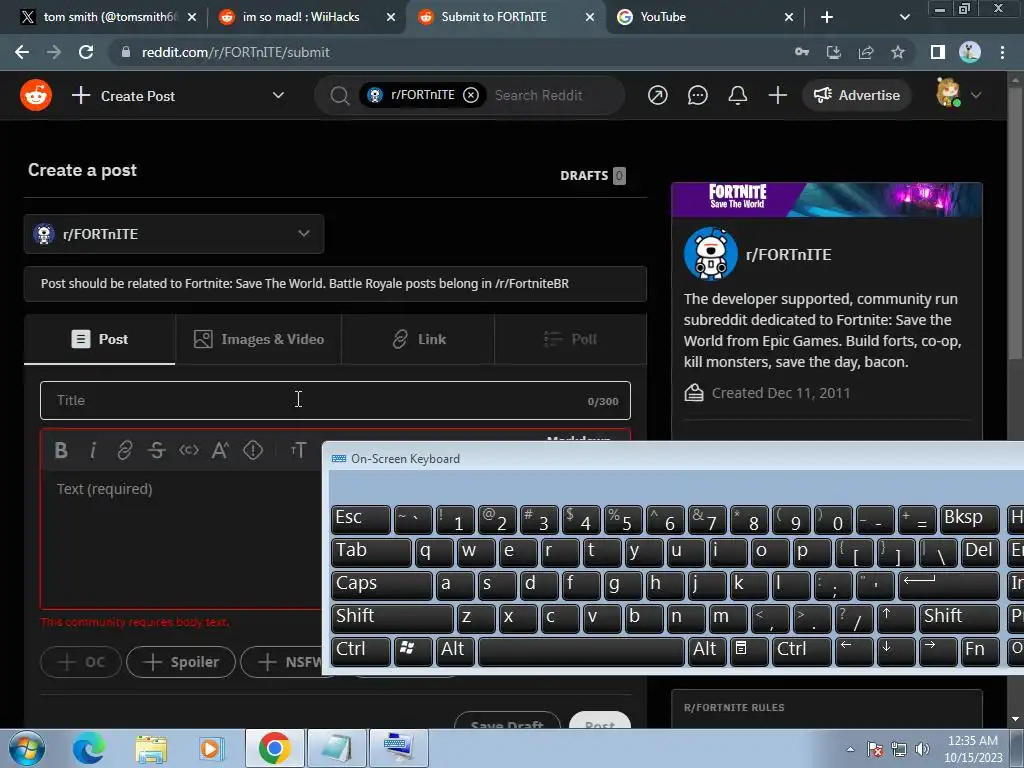This screenshot has width=1024, height=768.
Task: Bookmark this page with star icon
Action: [x=898, y=52]
